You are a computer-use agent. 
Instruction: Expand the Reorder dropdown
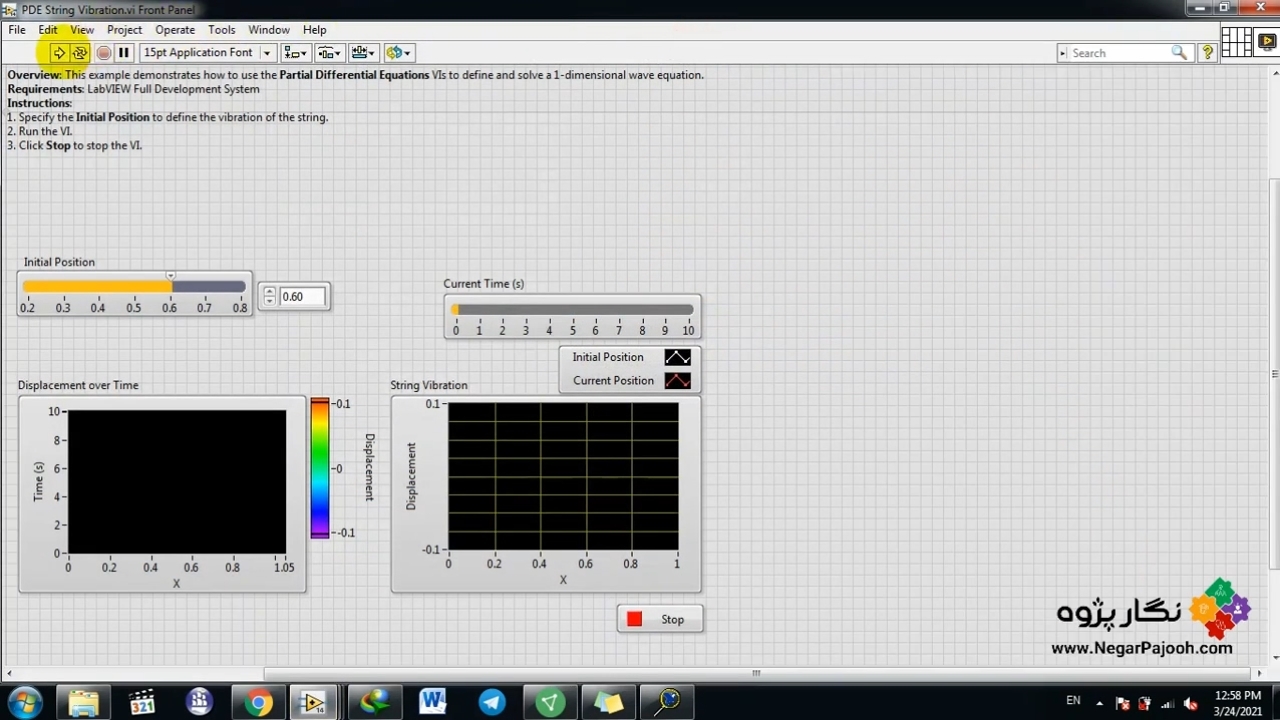(398, 53)
